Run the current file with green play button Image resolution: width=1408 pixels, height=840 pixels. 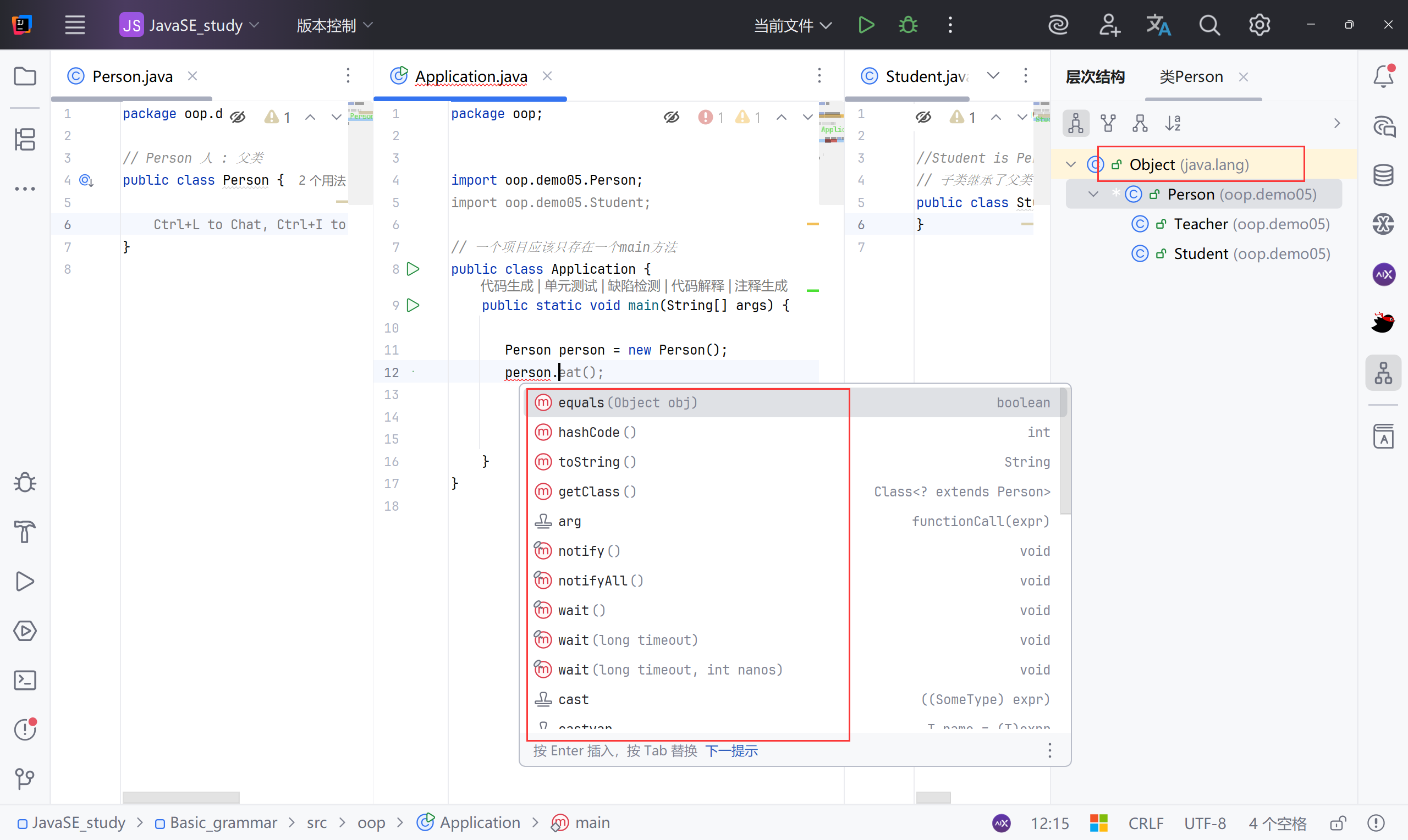click(x=866, y=25)
